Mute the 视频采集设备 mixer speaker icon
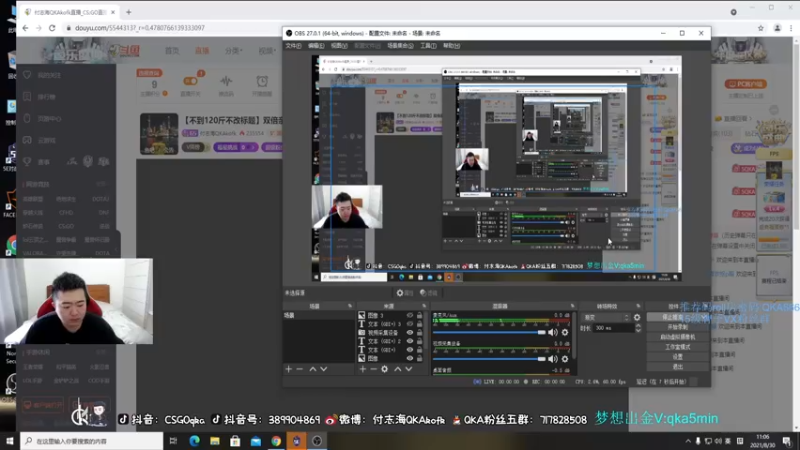 [553, 359]
